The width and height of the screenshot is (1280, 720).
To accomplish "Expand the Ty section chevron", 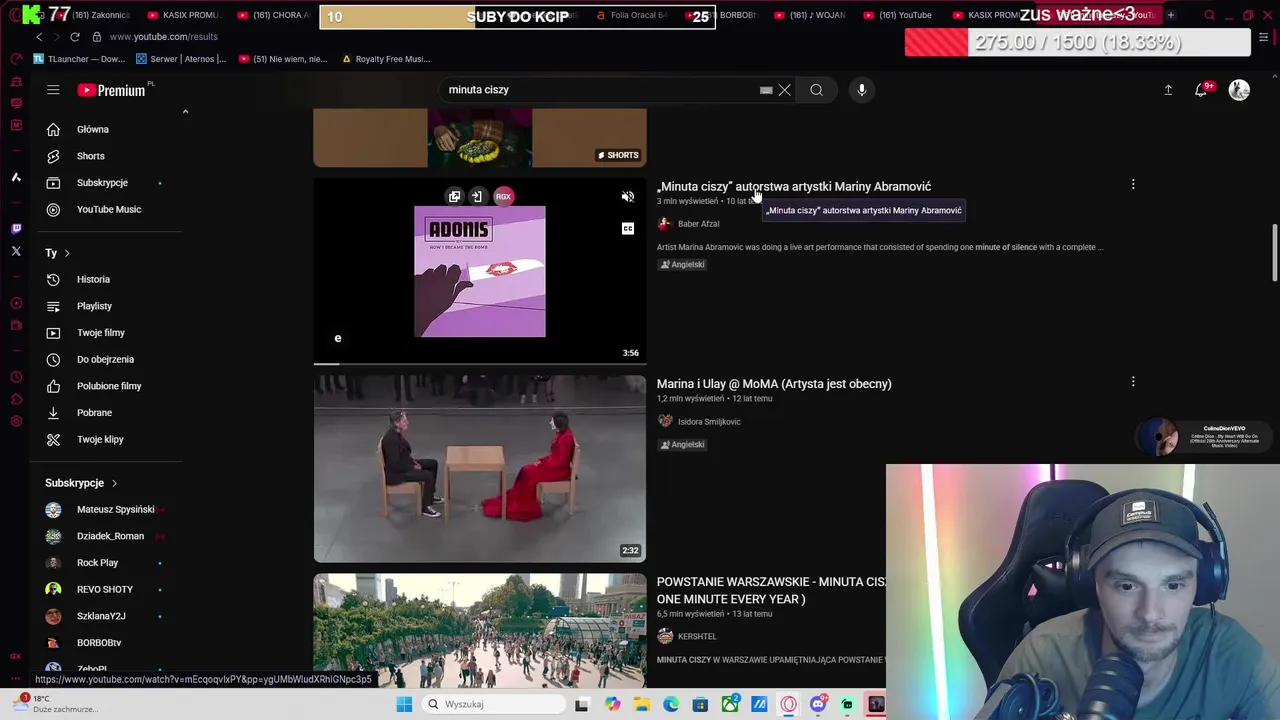I will tap(67, 253).
